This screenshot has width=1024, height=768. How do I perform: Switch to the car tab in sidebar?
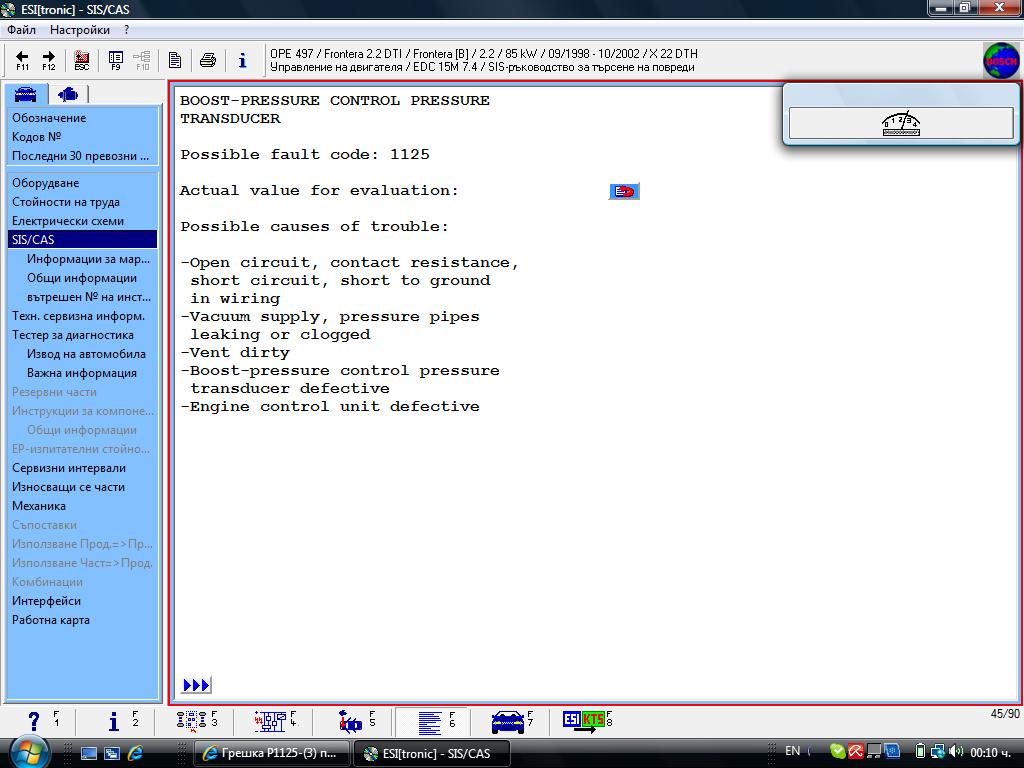[x=26, y=94]
